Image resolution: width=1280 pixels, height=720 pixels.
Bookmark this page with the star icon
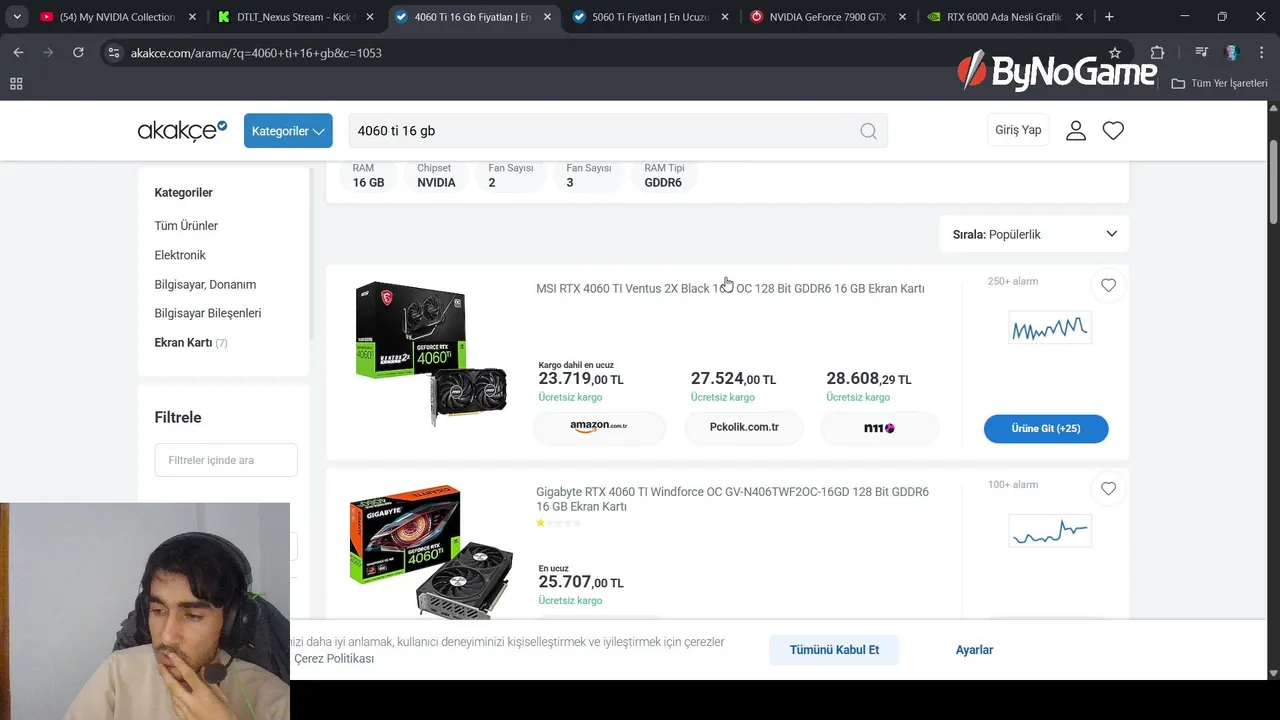coord(1115,53)
